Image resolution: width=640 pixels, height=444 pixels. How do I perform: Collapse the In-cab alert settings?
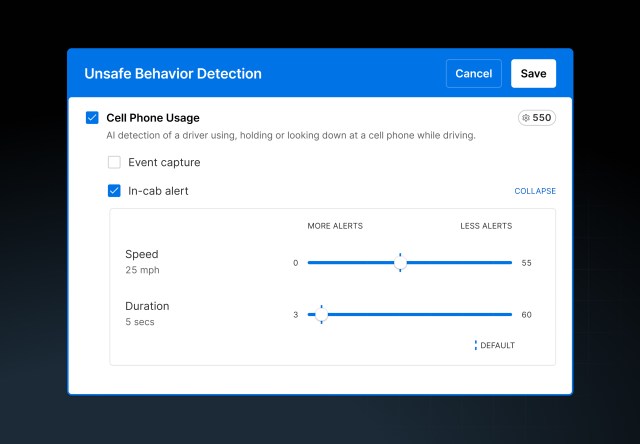[x=534, y=191]
